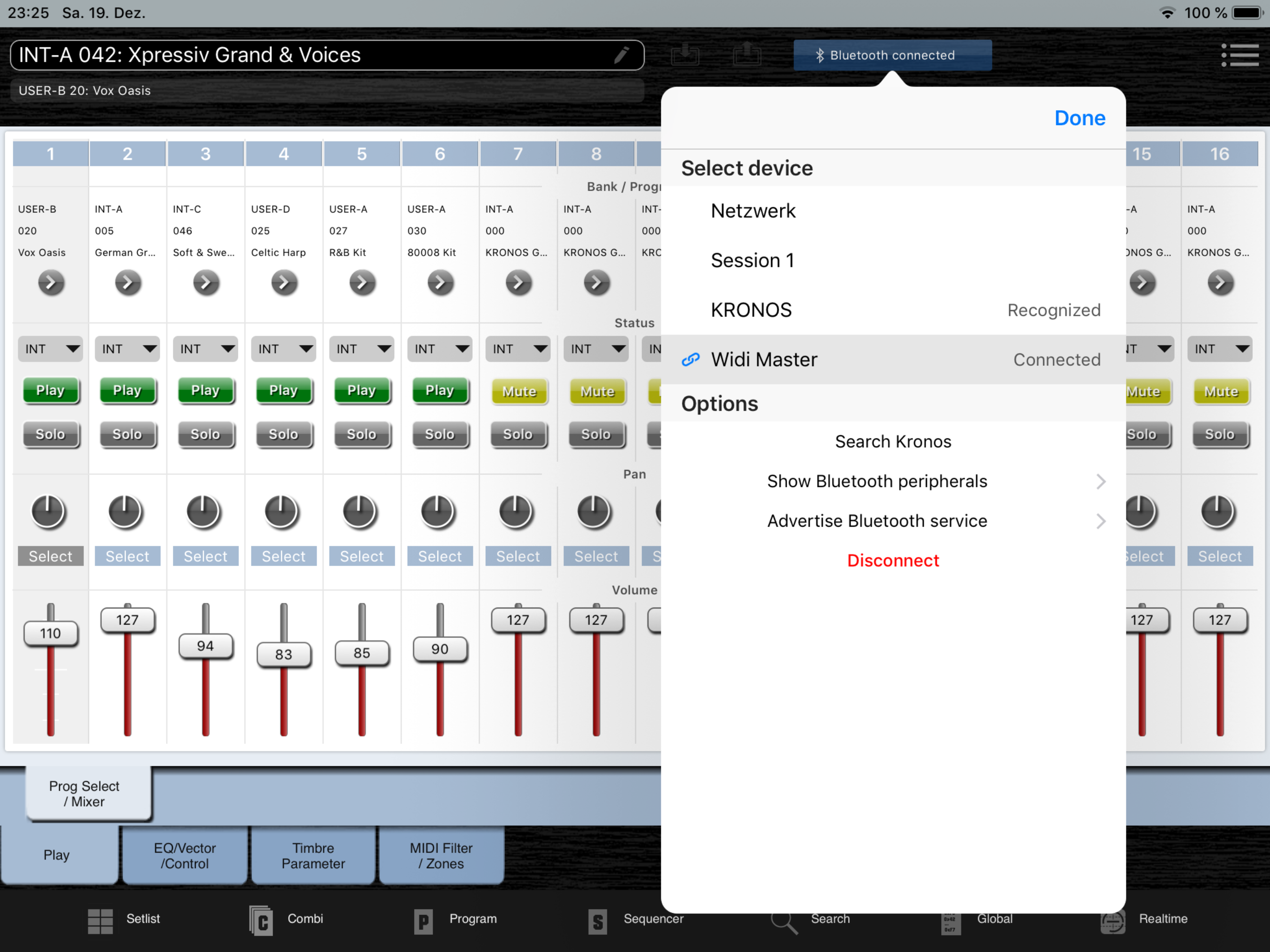Screen dimensions: 1270x952
Task: Click the download/import tray icon
Action: [x=685, y=55]
